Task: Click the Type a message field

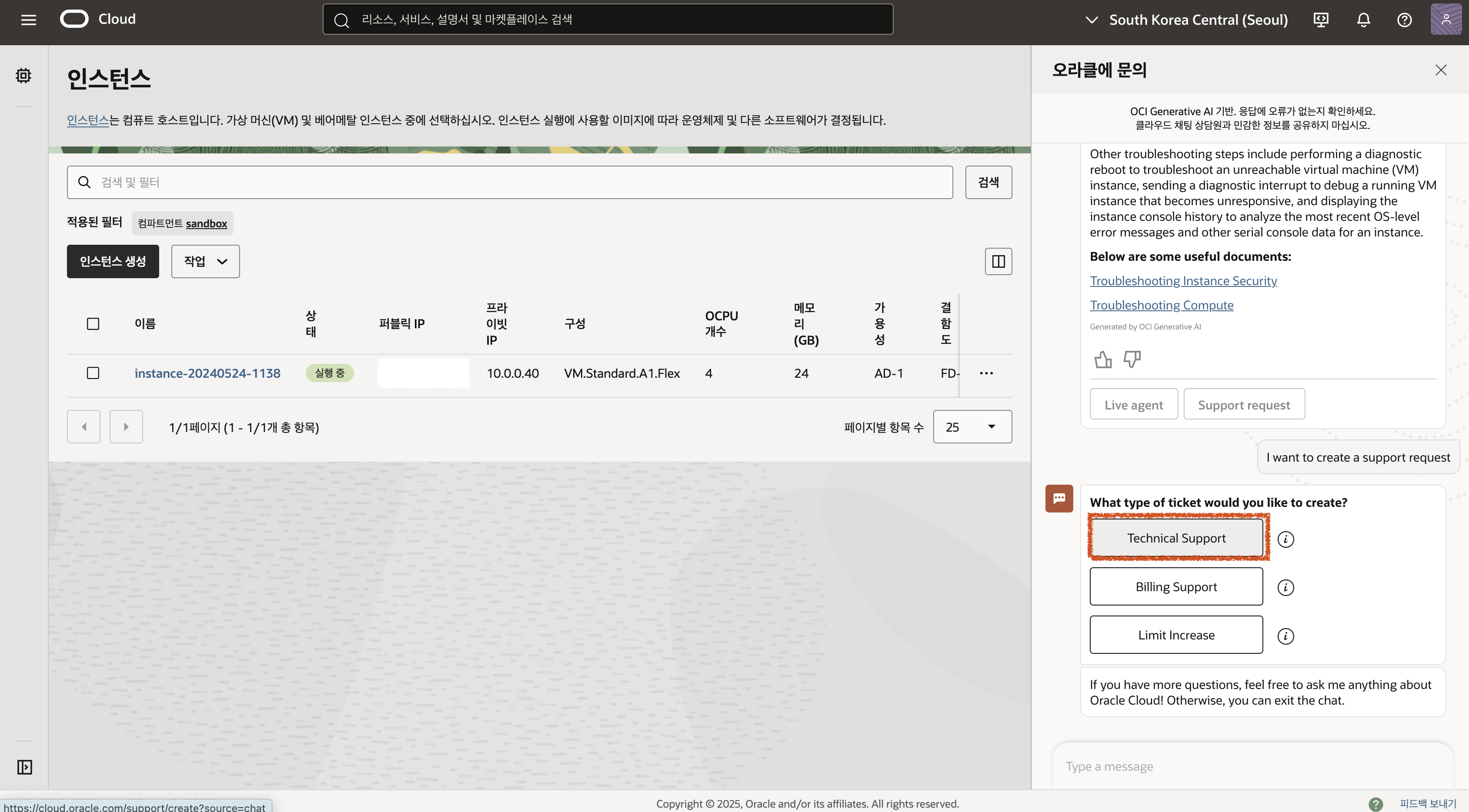Action: (1249, 766)
